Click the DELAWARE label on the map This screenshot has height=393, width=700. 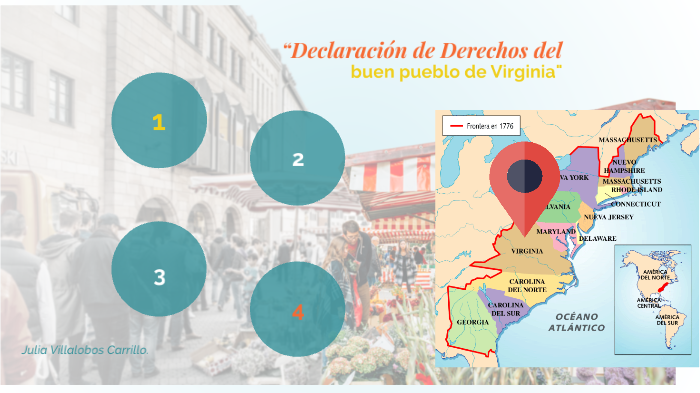tap(597, 238)
